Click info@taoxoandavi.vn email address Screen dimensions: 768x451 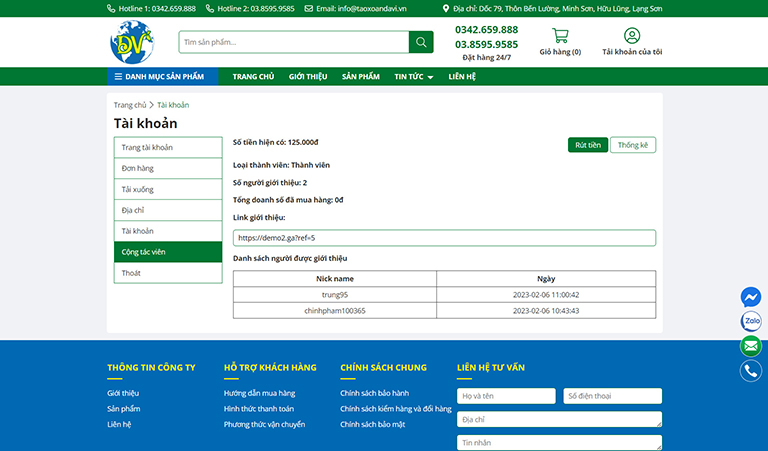tap(372, 8)
